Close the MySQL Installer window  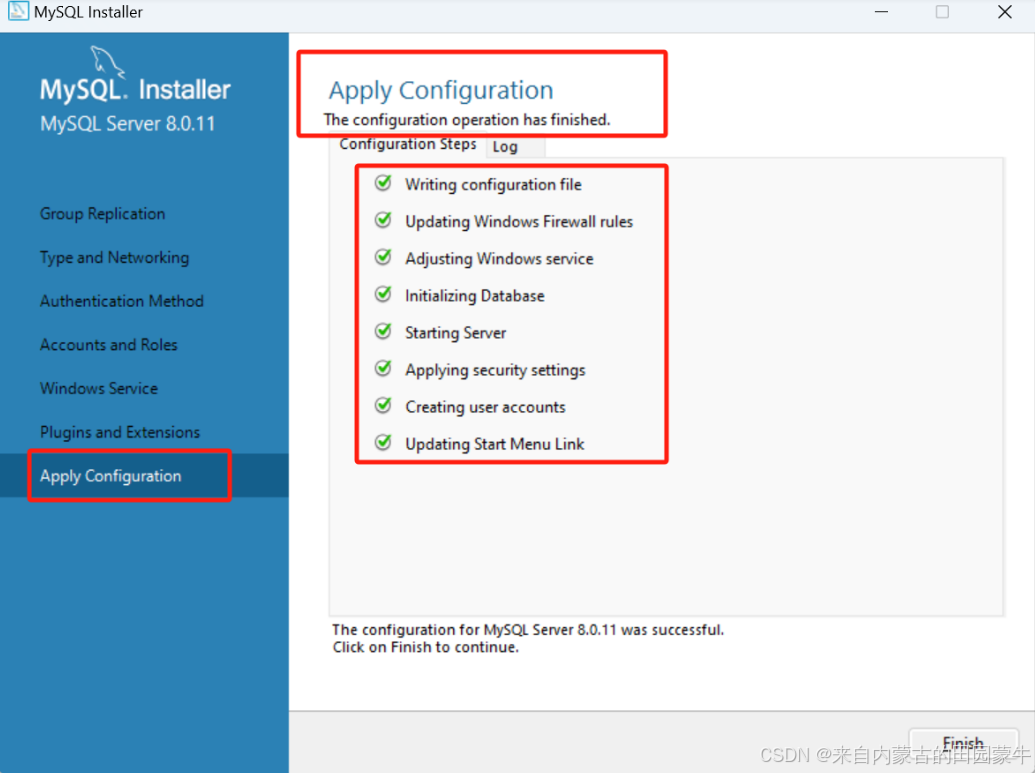tap(1005, 12)
